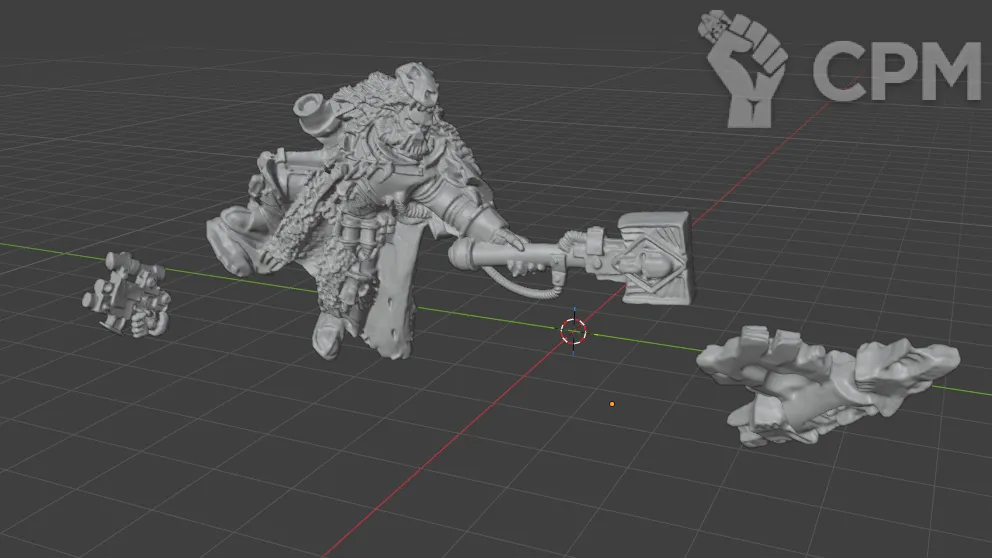
Task: Select the fur-cloaked warrior figure model
Action: point(354,209)
